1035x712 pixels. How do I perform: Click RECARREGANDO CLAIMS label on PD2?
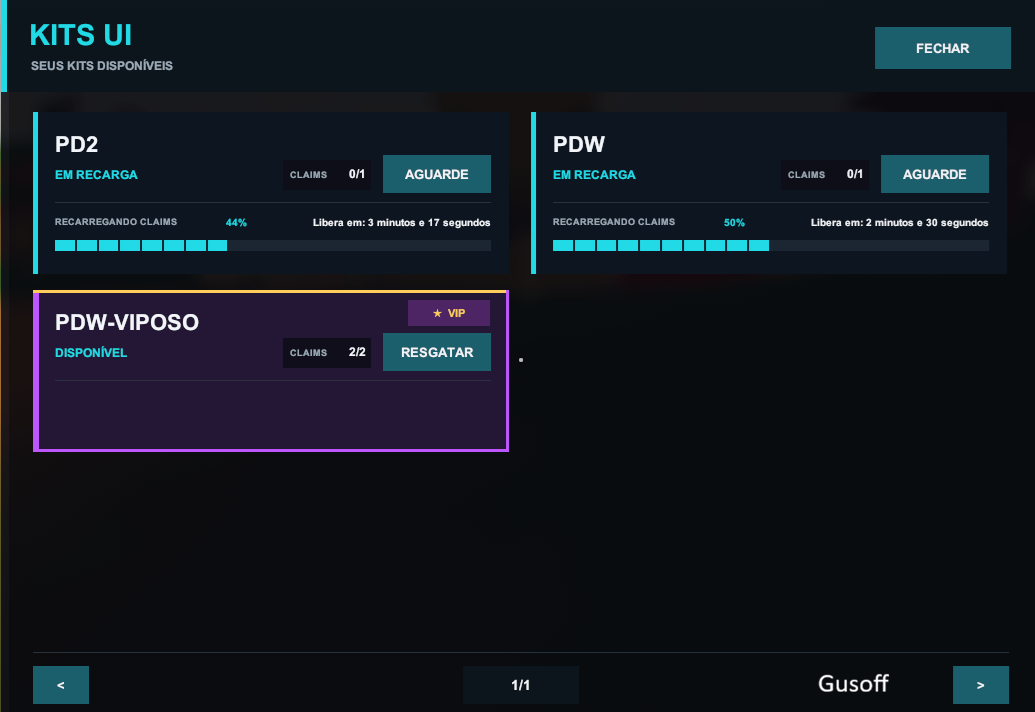[116, 222]
